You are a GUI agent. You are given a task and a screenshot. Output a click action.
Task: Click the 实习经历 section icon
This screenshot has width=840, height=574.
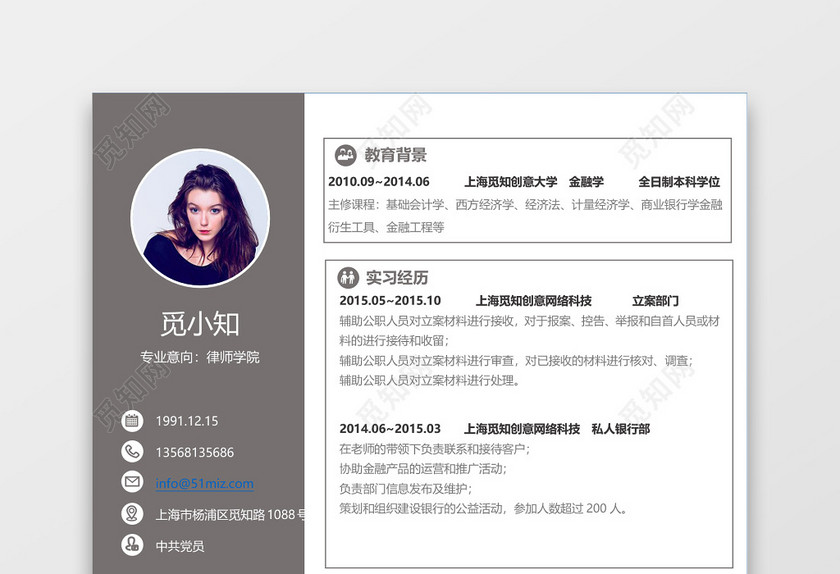(348, 278)
